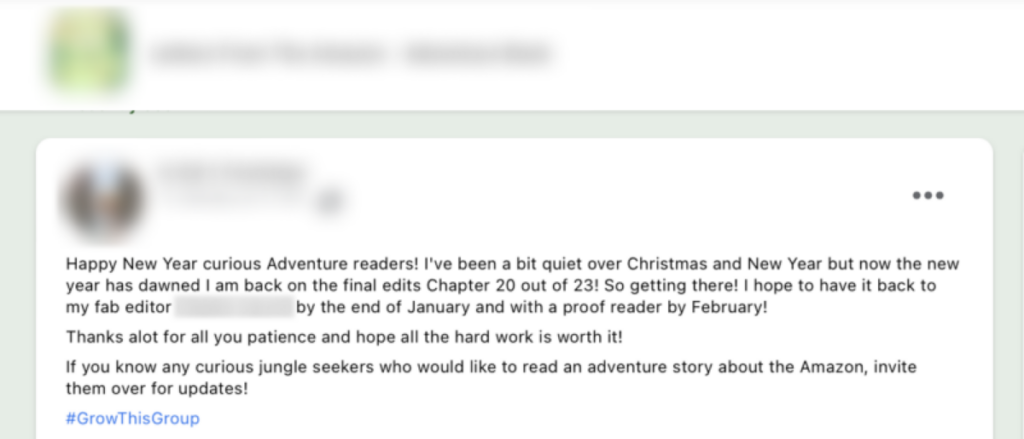Click the blurred post author name
1024x439 pixels.
232,173
